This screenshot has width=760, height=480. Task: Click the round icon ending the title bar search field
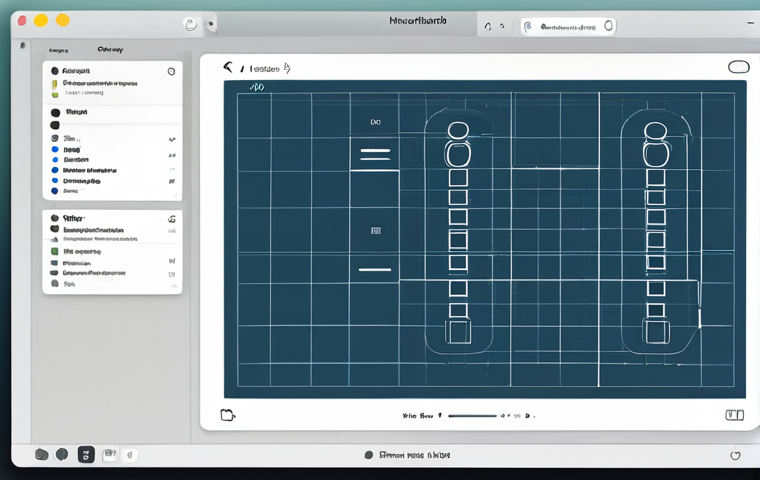point(608,26)
